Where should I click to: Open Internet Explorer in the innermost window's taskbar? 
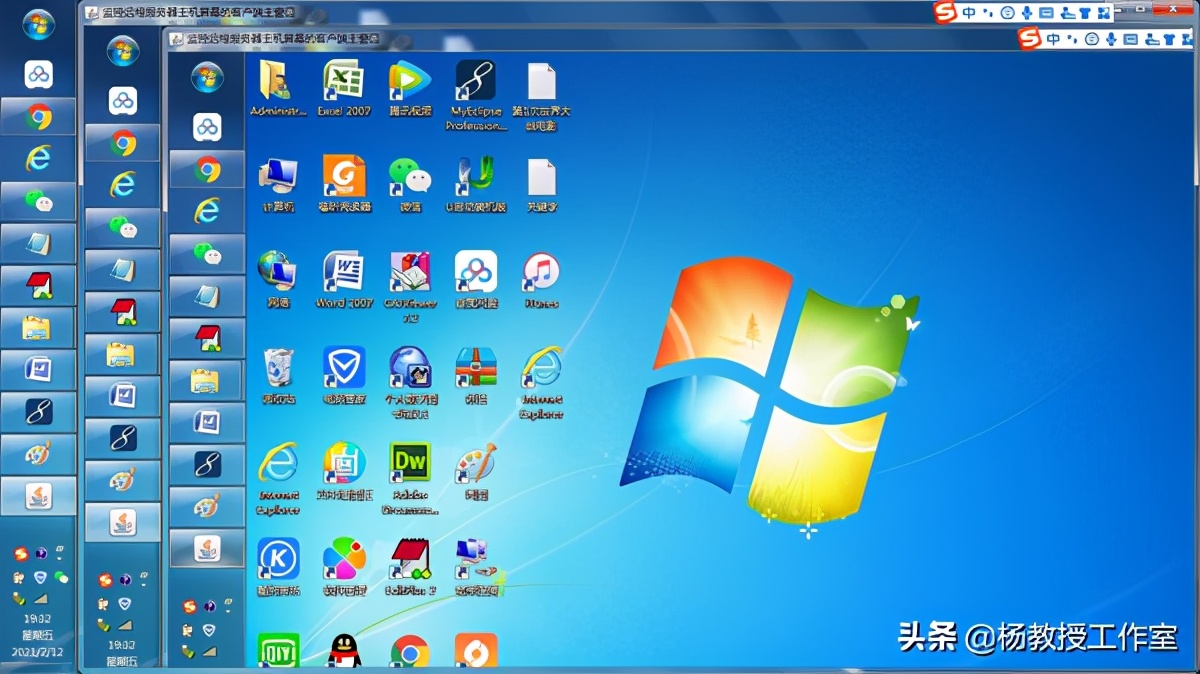[x=207, y=211]
